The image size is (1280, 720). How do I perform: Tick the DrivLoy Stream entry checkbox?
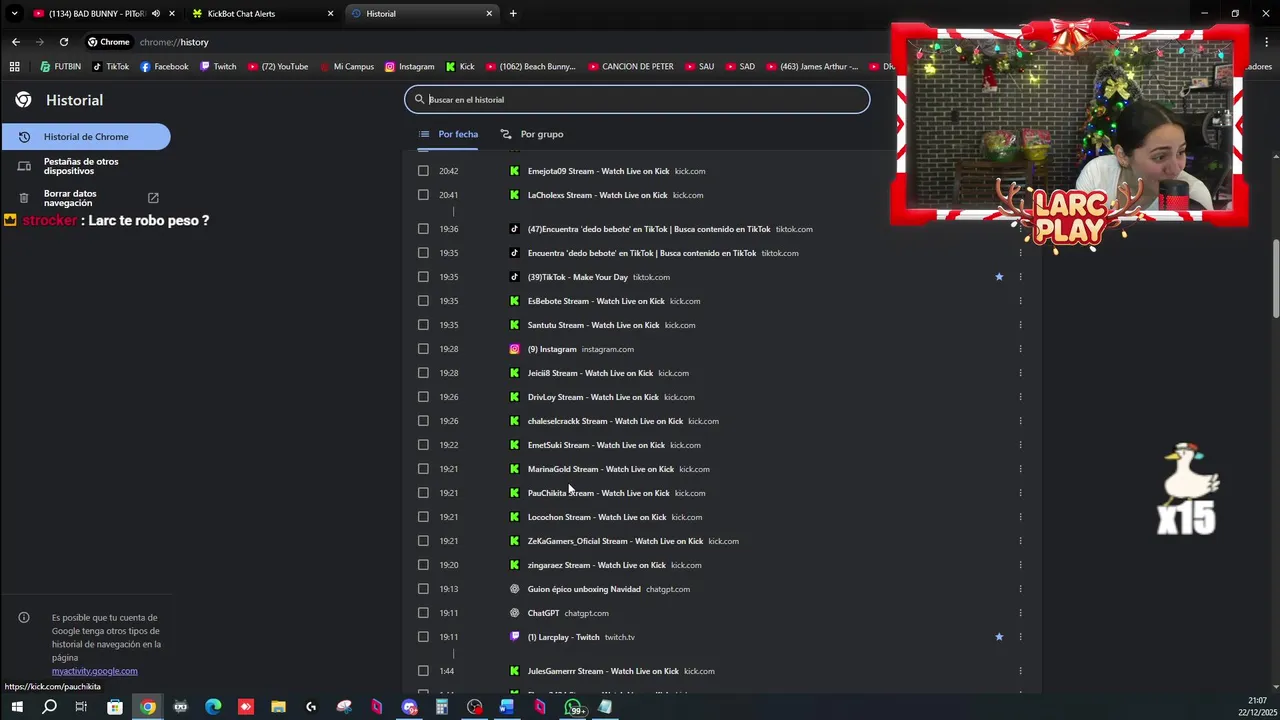click(423, 397)
